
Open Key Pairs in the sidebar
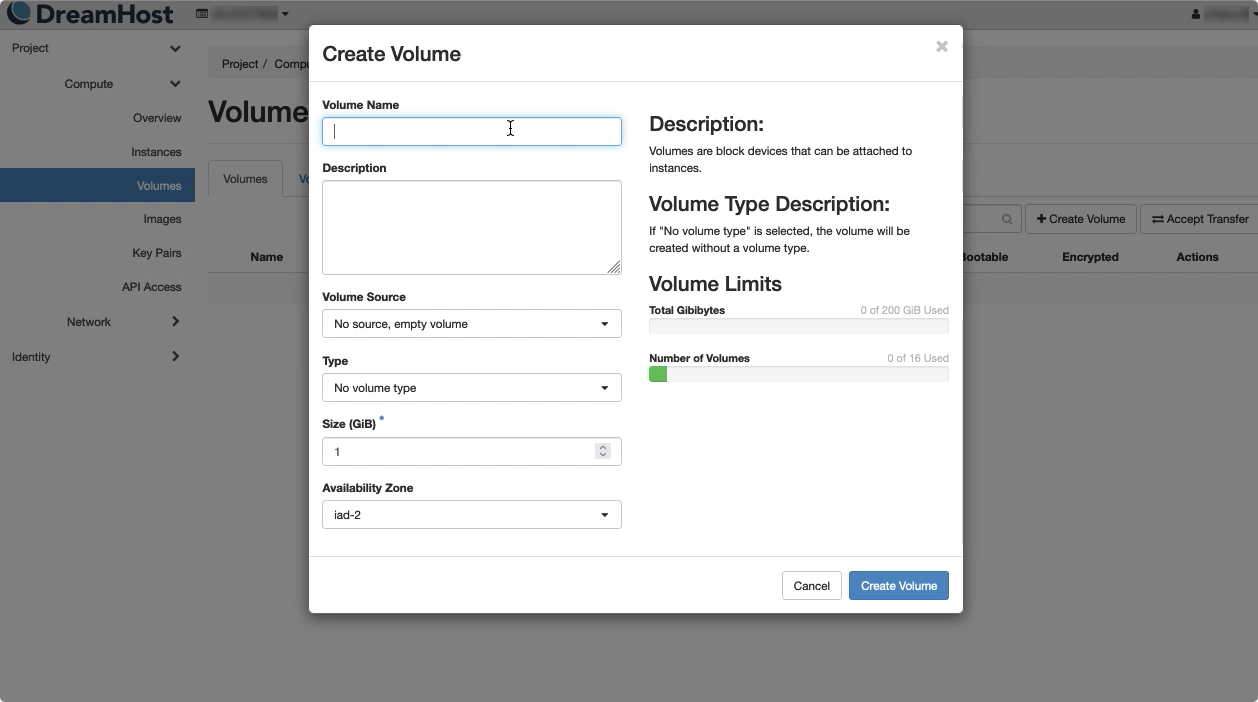(x=156, y=253)
